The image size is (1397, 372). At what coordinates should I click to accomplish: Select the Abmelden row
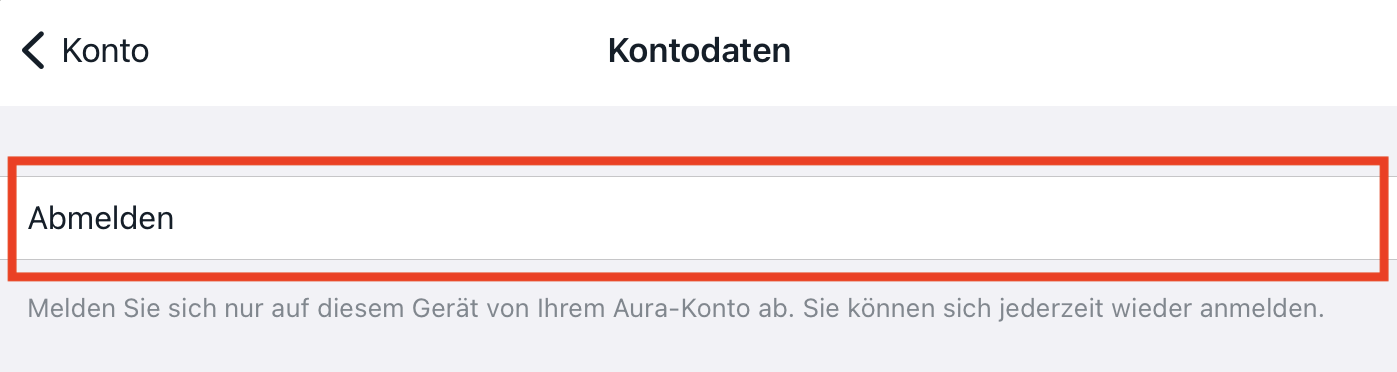[x=698, y=218]
